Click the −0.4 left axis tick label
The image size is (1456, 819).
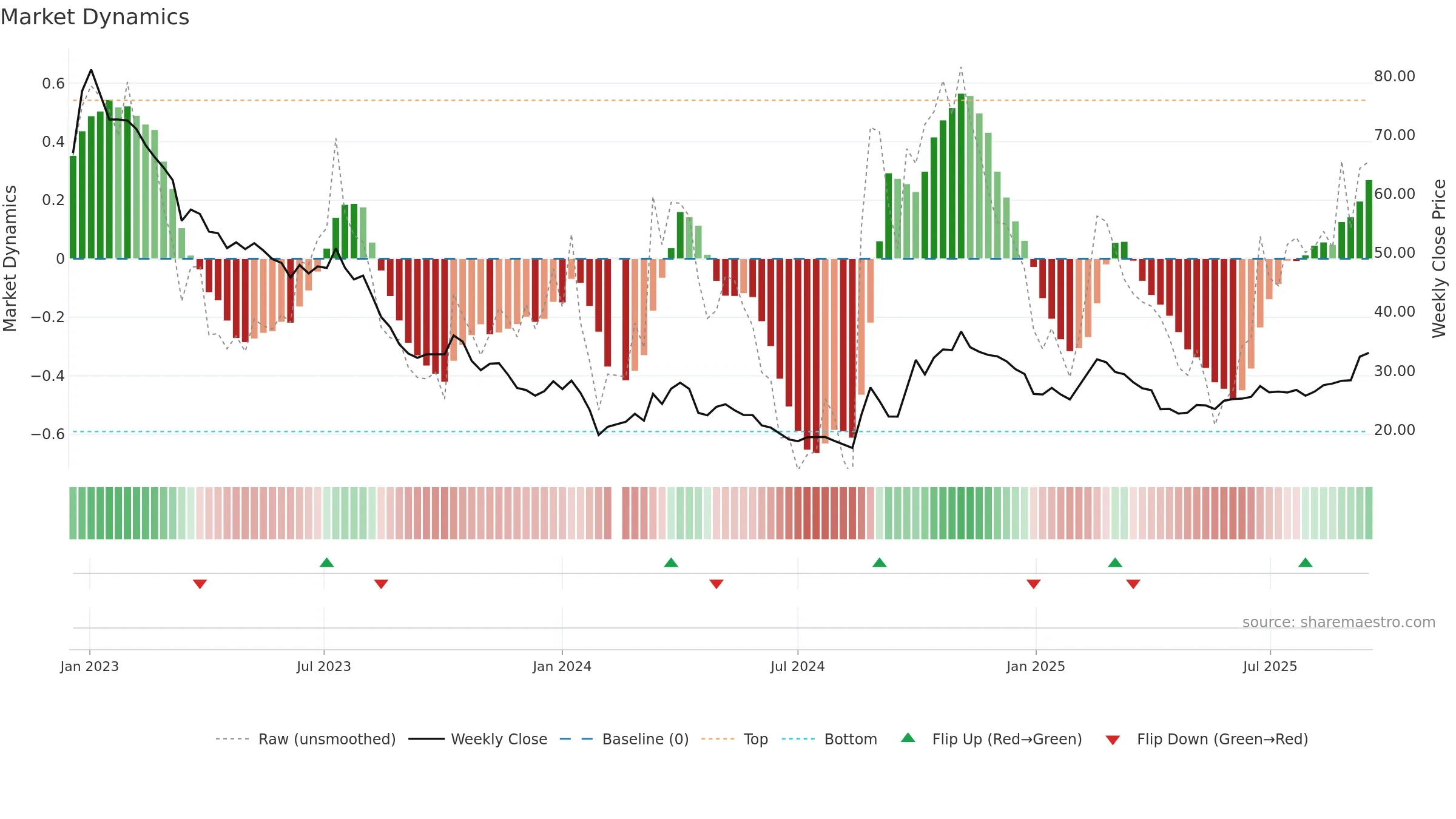48,376
